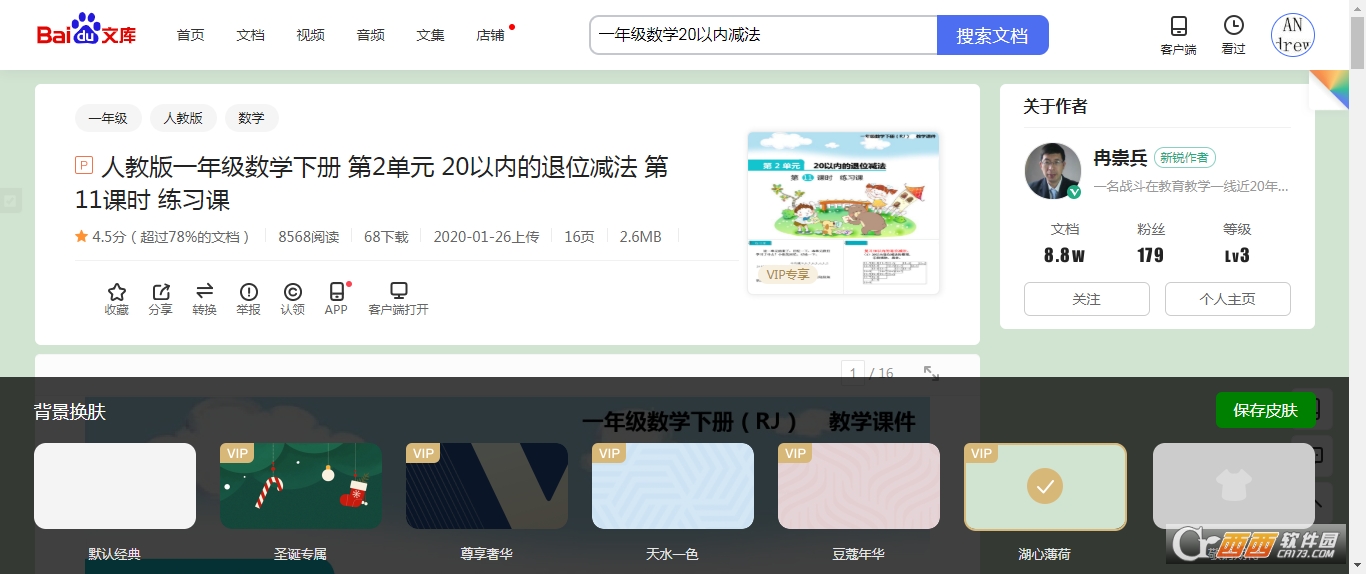
Task: Open the APP phone icon under the title
Action: [337, 292]
